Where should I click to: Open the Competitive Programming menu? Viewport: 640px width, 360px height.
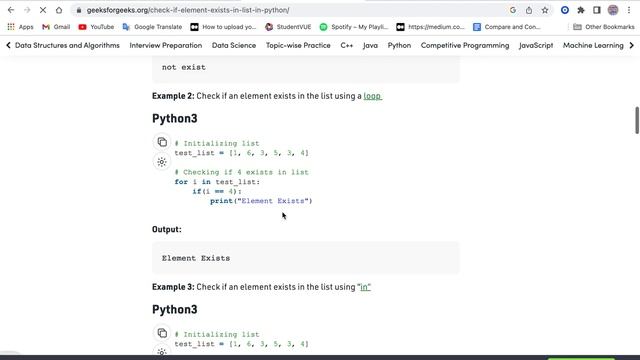click(465, 45)
